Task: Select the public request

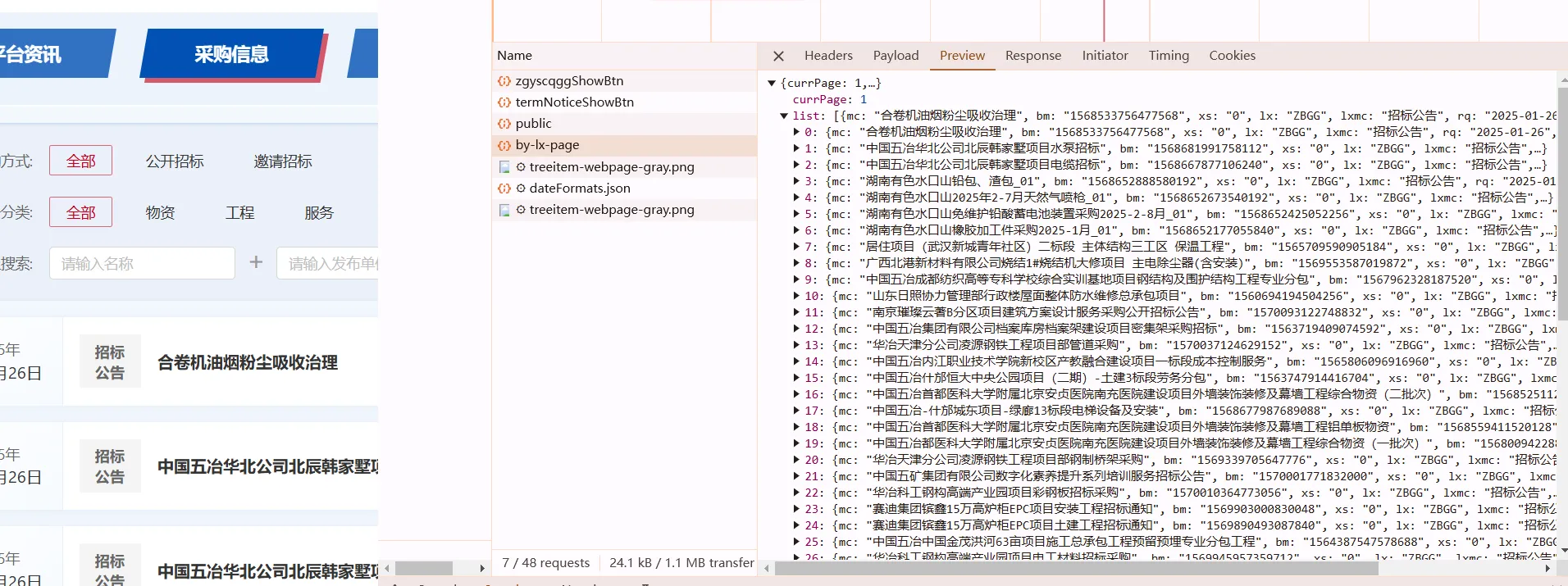Action: click(x=624, y=123)
